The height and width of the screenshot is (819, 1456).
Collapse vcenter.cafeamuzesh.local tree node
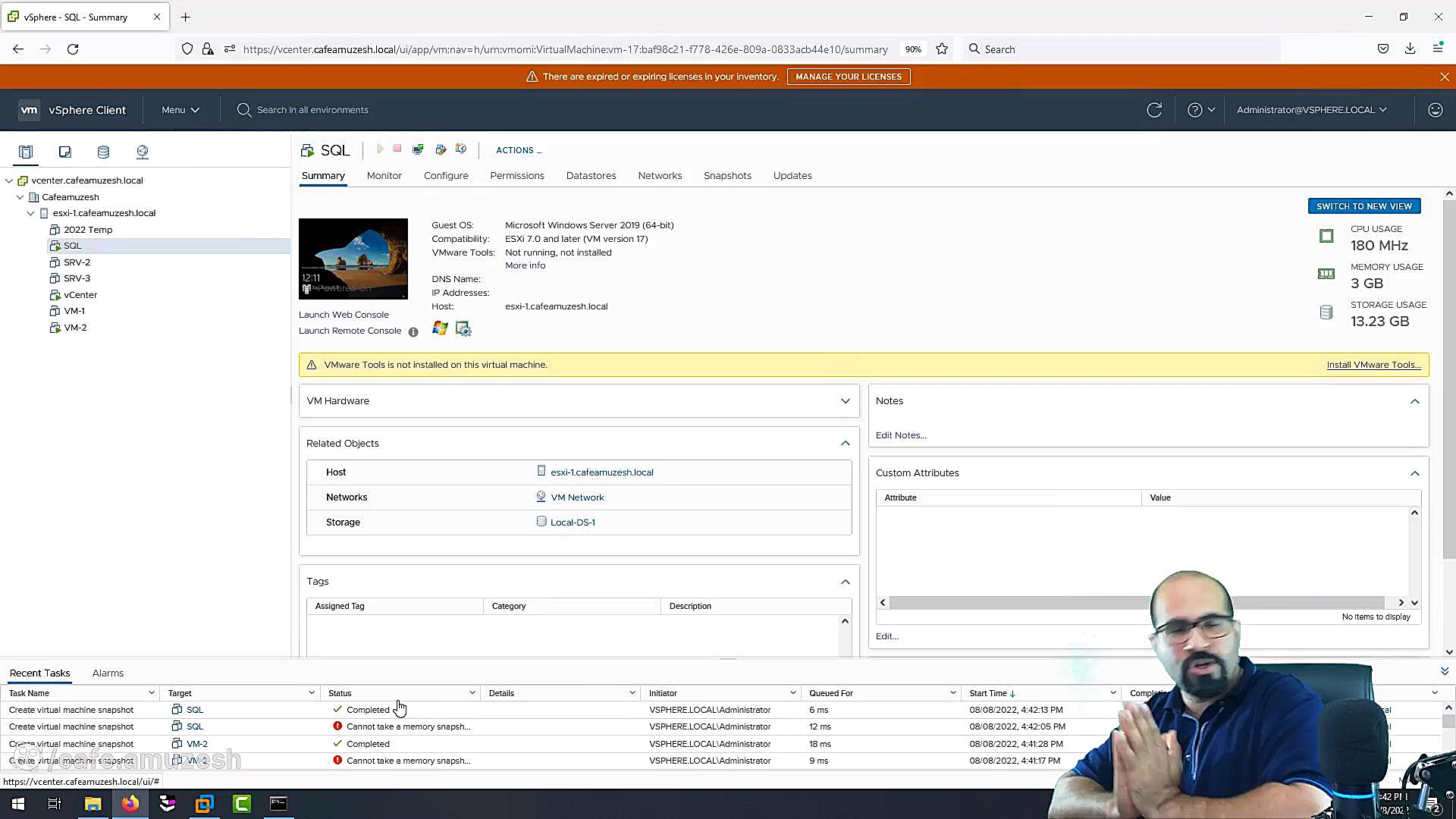tap(9, 180)
